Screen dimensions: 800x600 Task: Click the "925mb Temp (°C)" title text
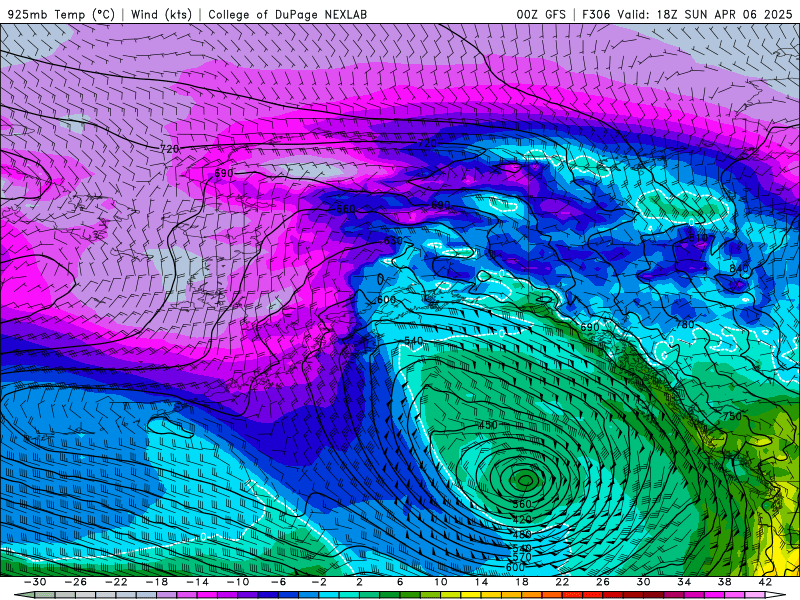61,14
